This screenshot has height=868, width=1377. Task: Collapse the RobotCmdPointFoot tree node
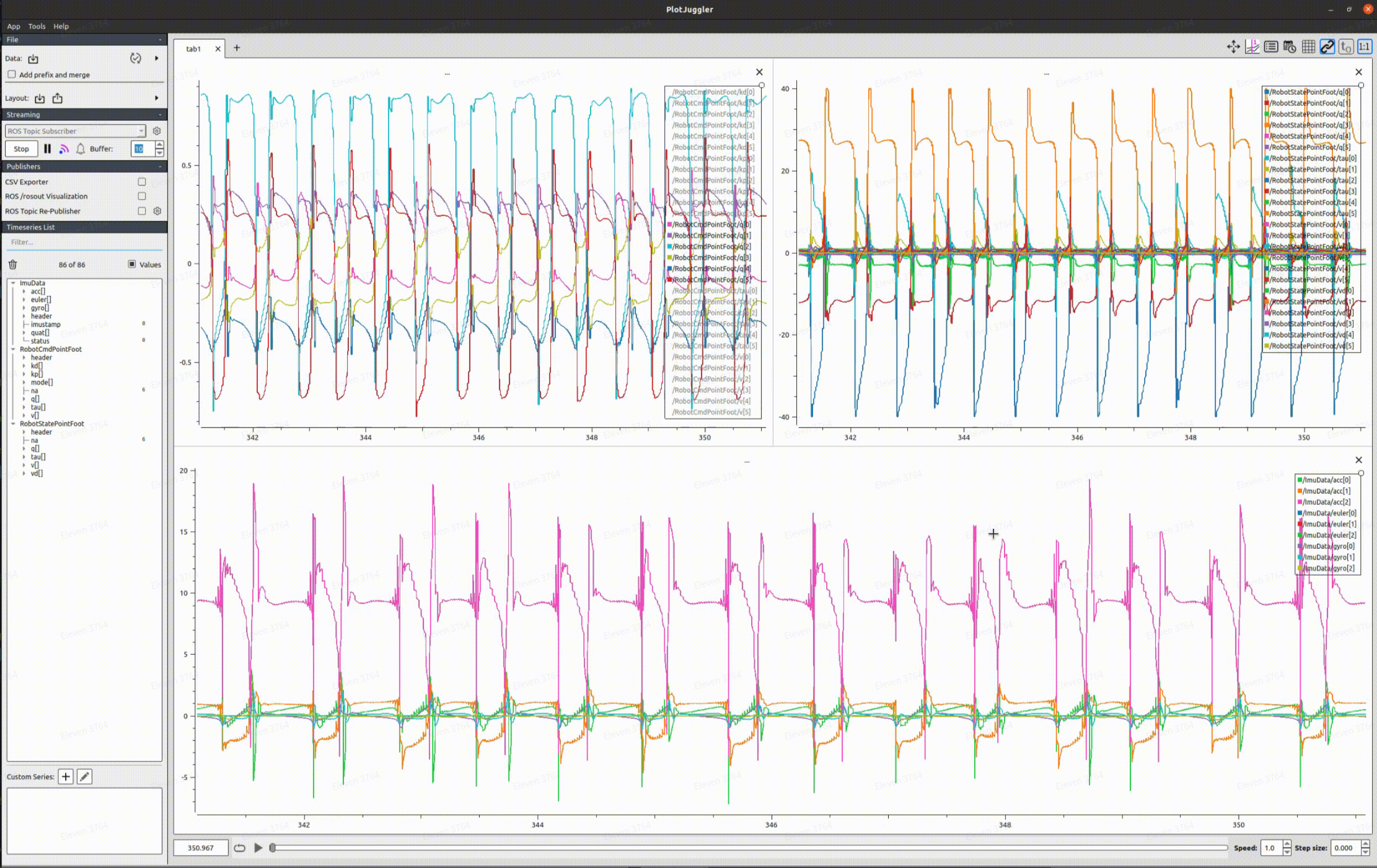click(13, 349)
